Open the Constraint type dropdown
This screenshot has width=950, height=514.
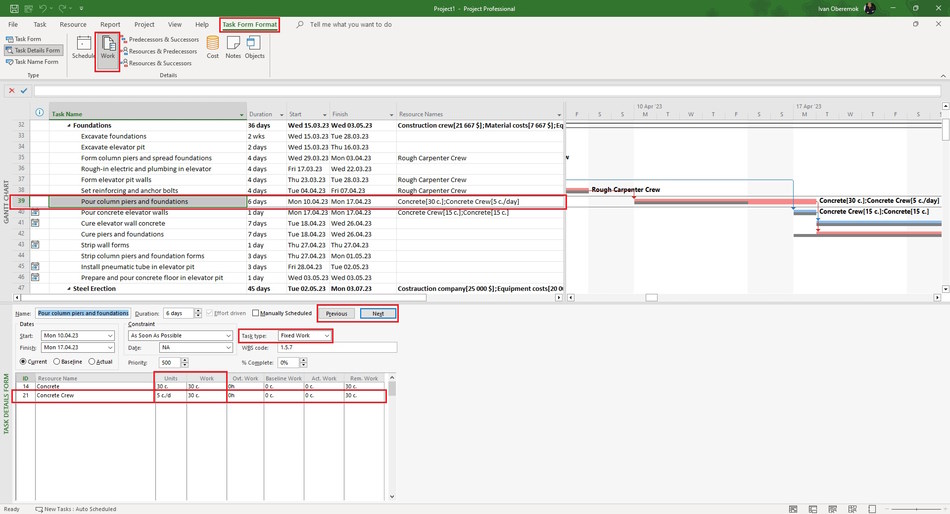[x=228, y=336]
